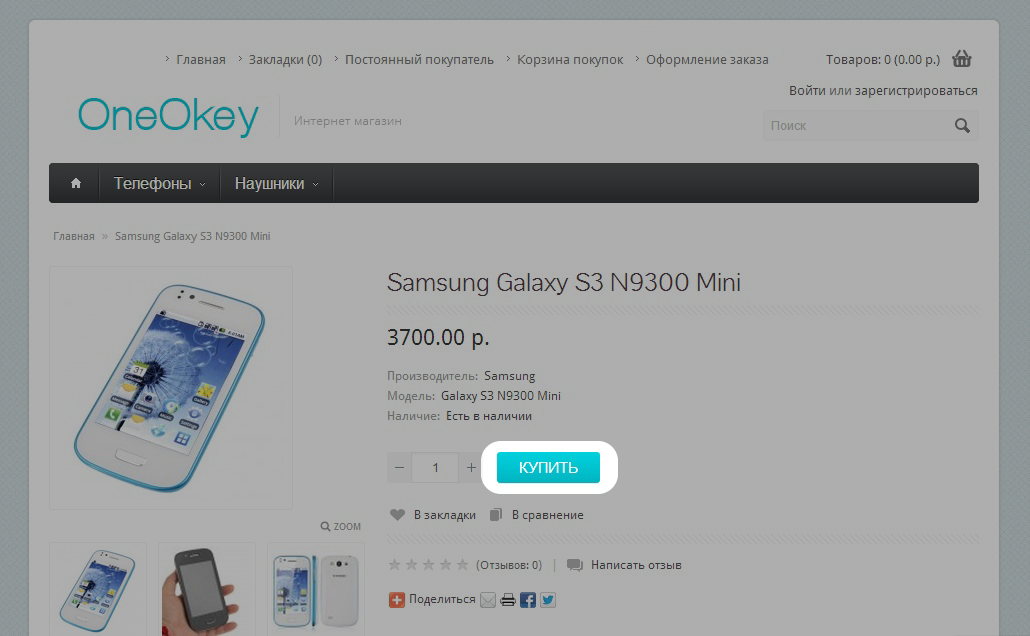Open Оформление заказа link
This screenshot has height=636, width=1030.
click(707, 59)
